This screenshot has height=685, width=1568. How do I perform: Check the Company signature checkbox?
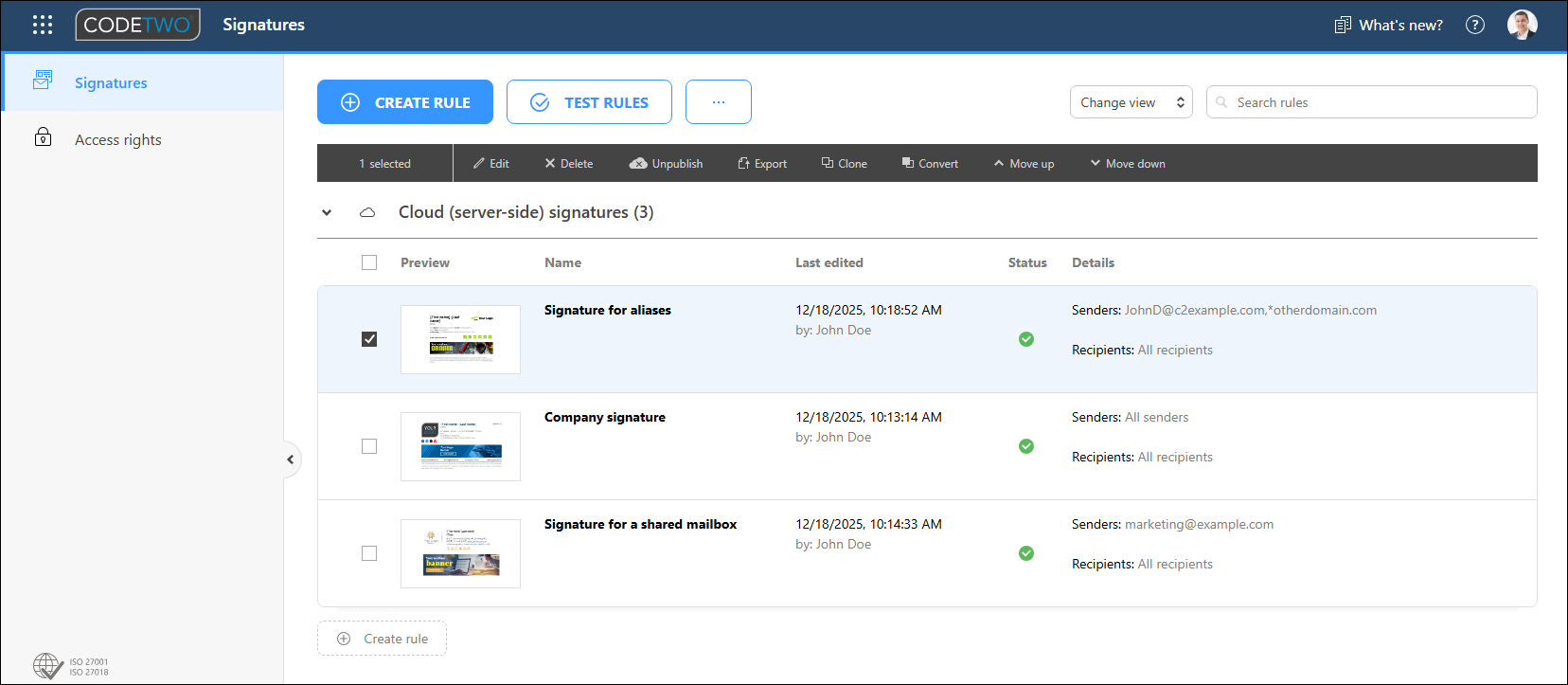coord(369,446)
